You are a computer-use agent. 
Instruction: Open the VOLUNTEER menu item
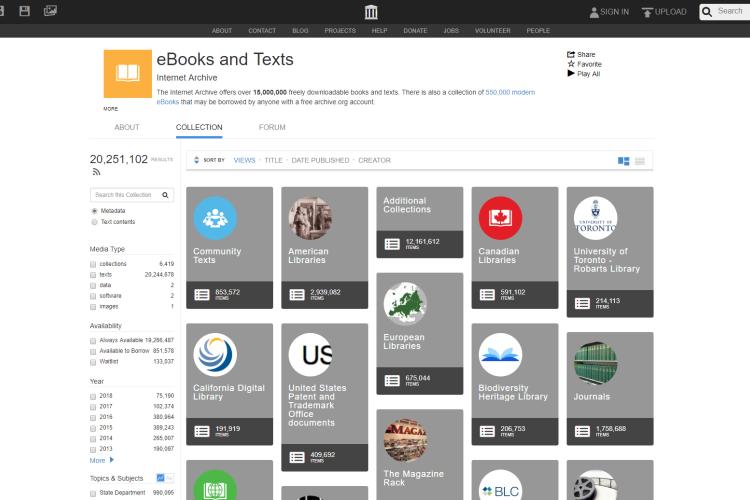(x=493, y=31)
